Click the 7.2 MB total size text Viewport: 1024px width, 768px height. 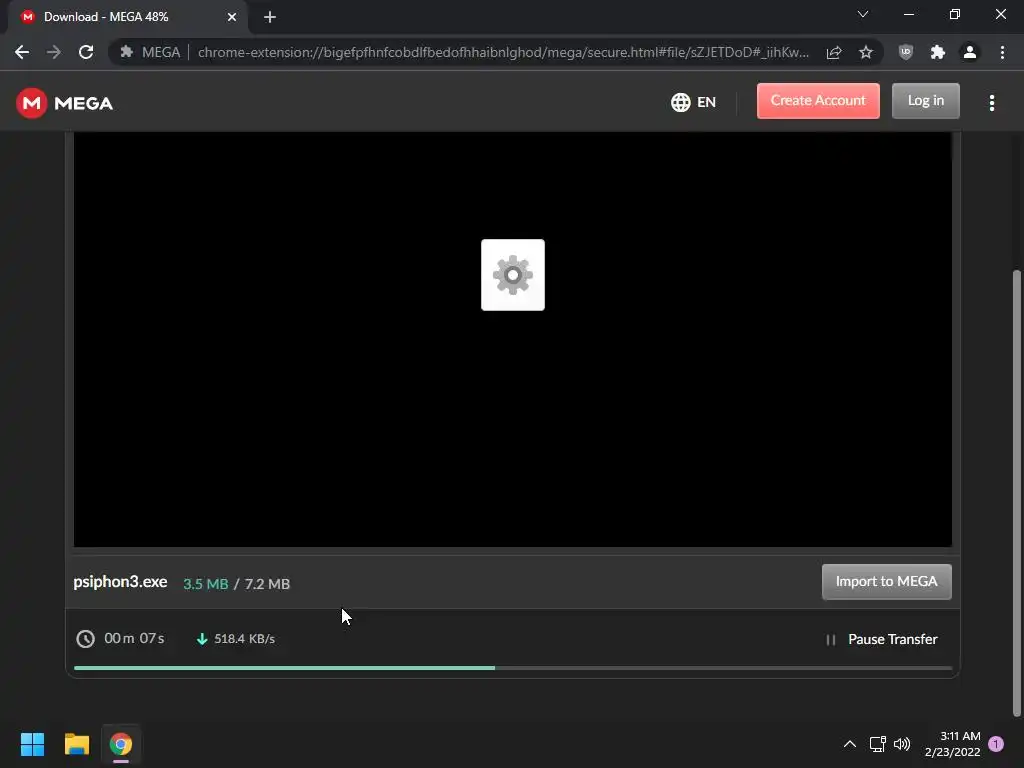[x=267, y=584]
